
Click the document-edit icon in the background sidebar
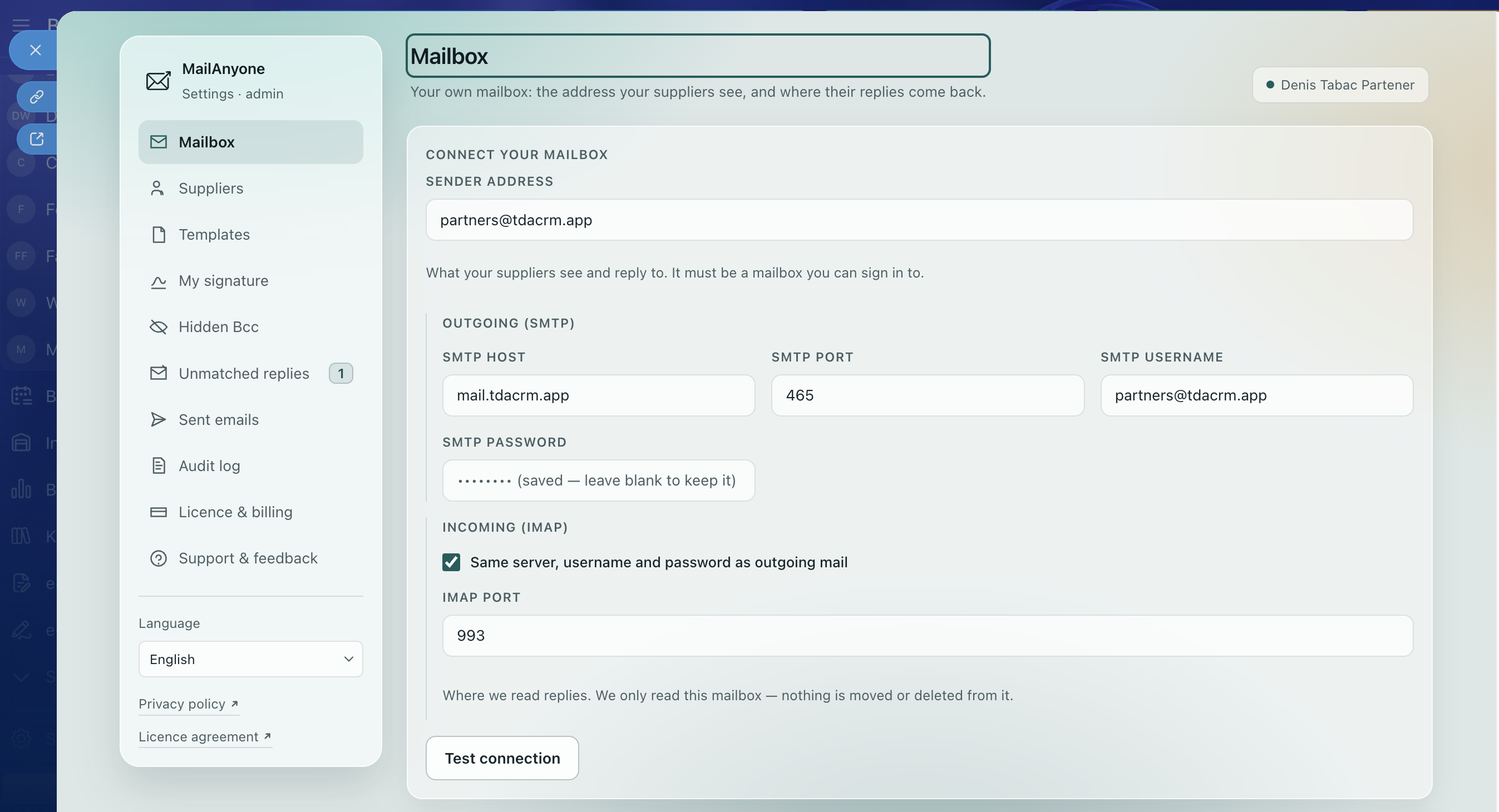coord(22,583)
